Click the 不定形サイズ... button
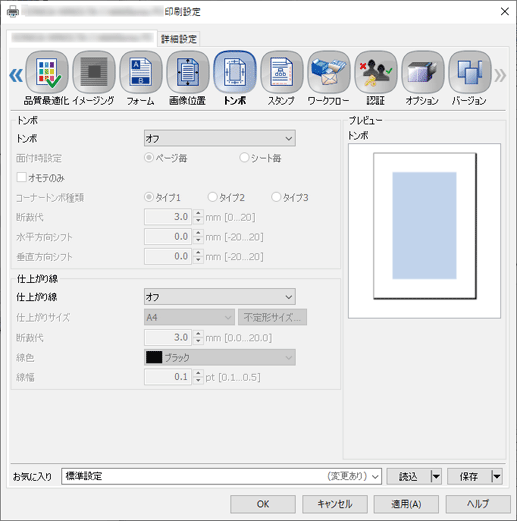Image resolution: width=517 pixels, height=521 pixels. click(272, 317)
